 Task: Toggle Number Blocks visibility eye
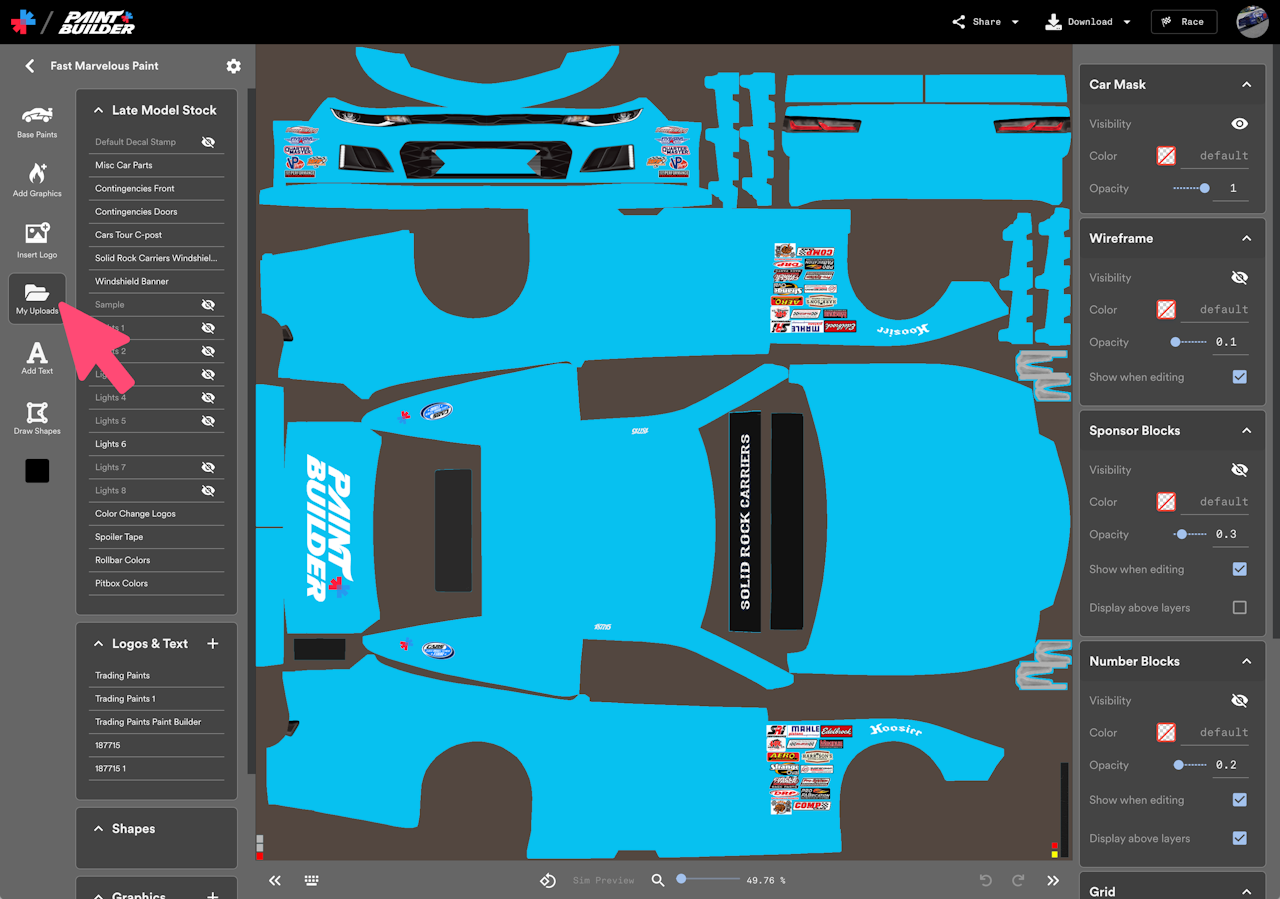click(1240, 701)
